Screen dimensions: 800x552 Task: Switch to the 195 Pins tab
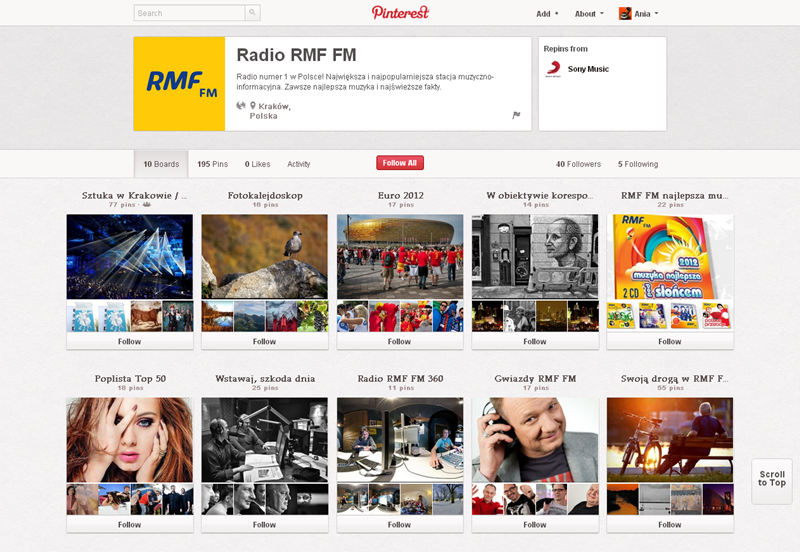(212, 164)
